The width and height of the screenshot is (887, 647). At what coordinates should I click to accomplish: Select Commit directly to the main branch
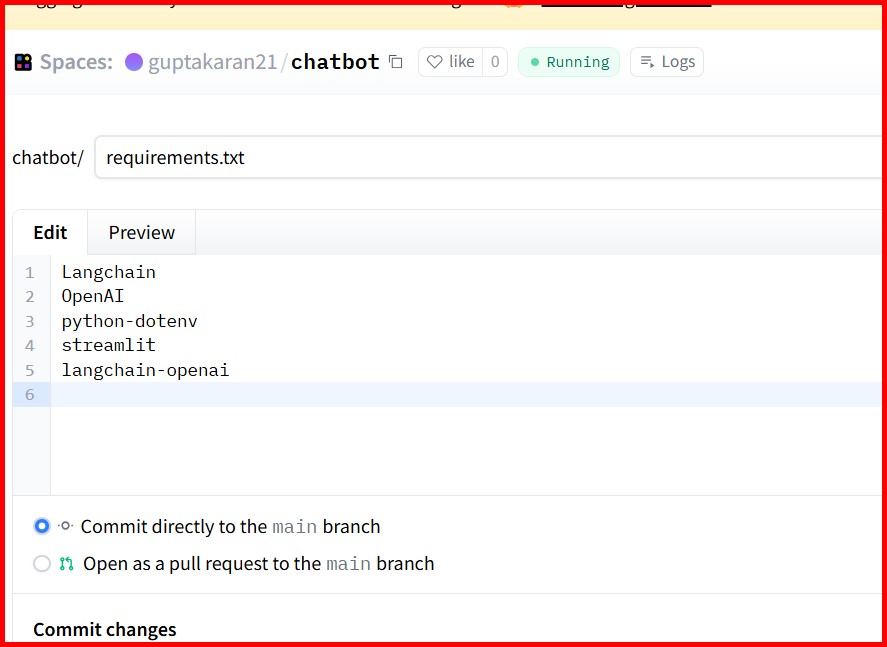coord(42,526)
